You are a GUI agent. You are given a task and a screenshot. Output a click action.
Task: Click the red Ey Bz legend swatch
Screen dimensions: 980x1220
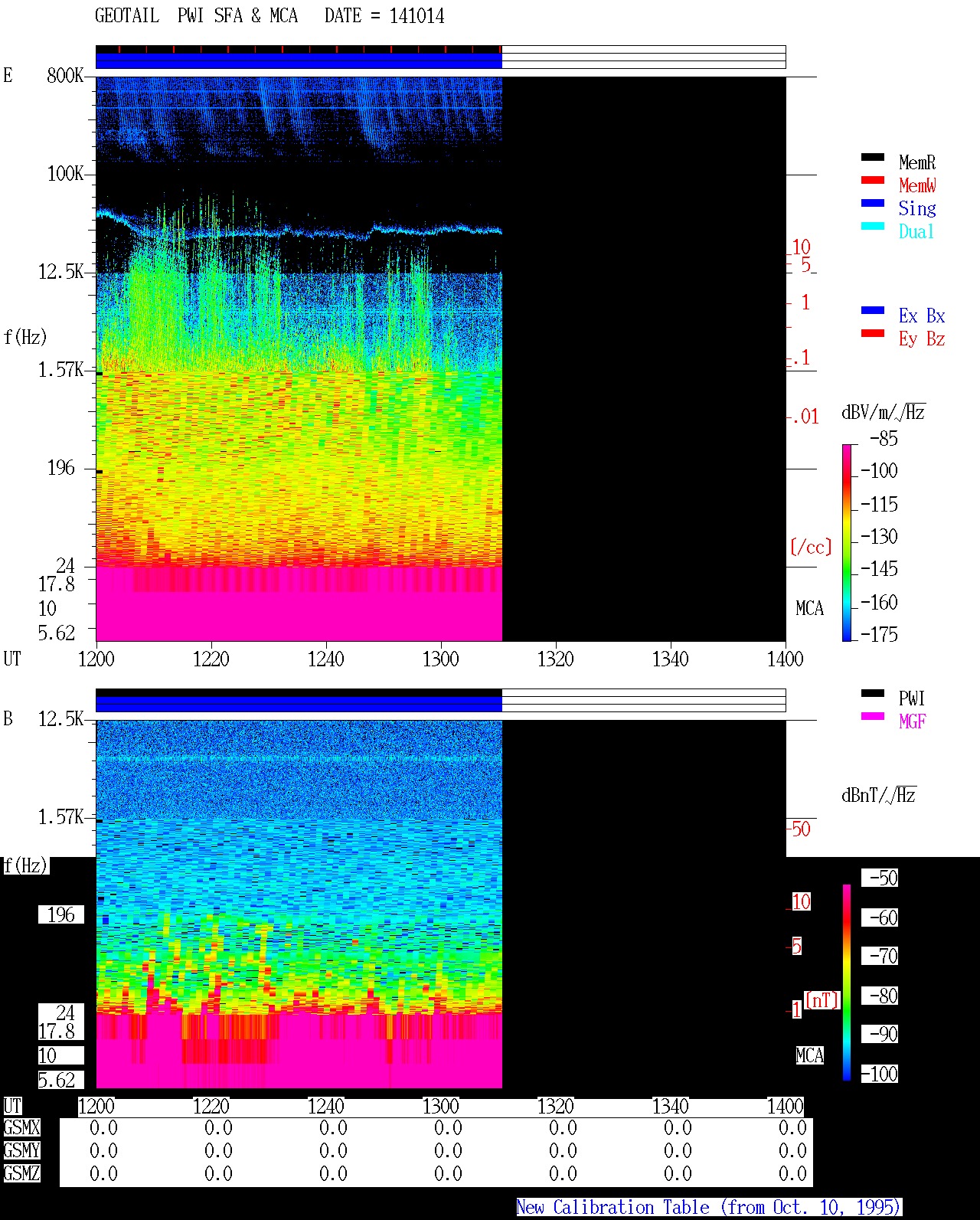(873, 334)
